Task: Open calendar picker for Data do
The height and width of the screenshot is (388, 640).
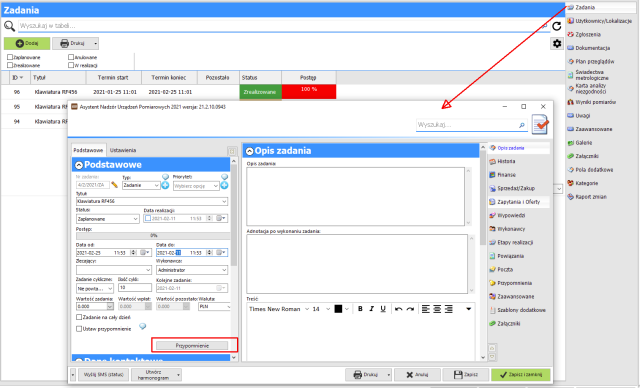Action: point(221,253)
